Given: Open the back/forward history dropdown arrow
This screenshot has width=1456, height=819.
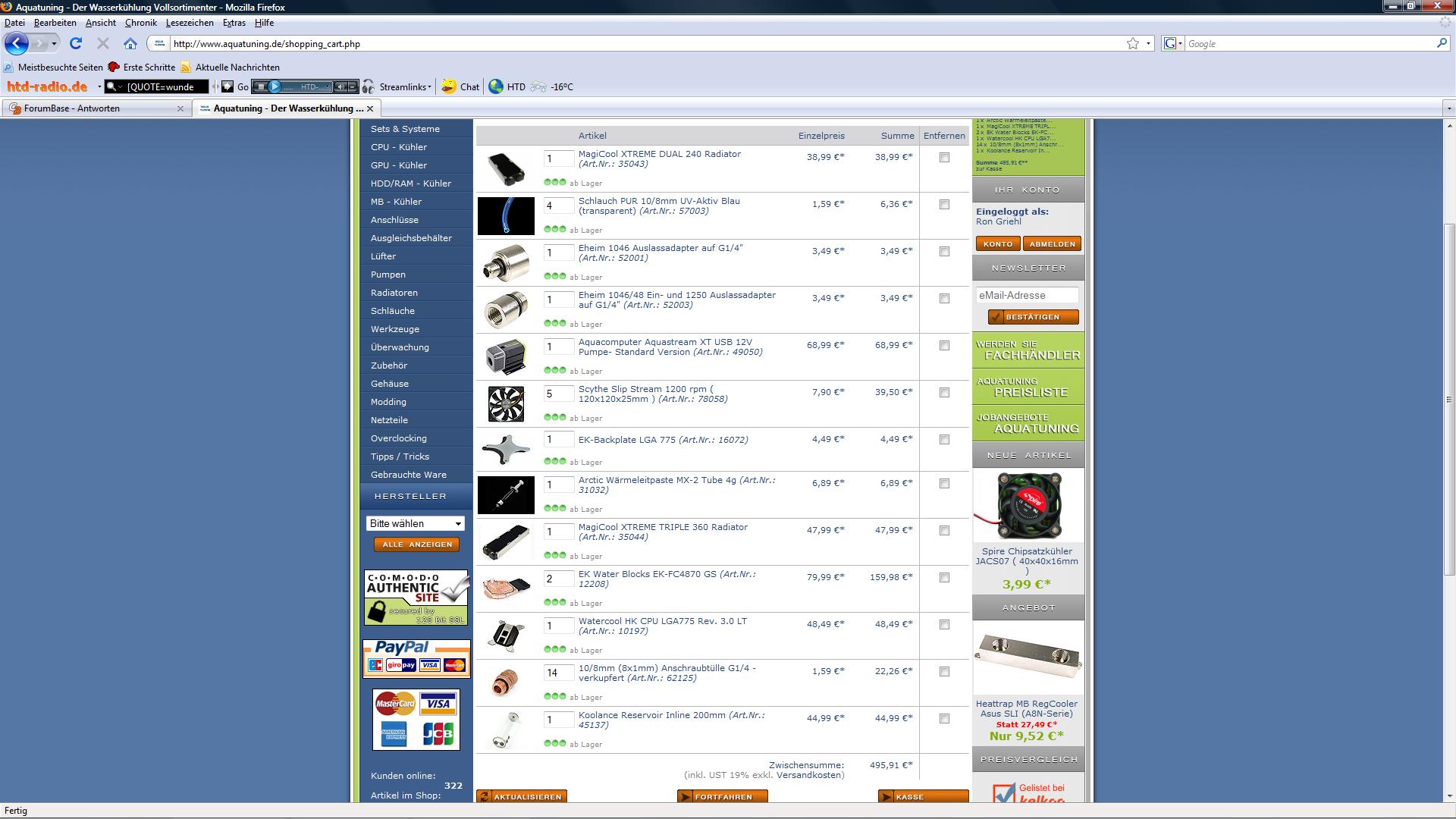Looking at the screenshot, I should [x=54, y=43].
